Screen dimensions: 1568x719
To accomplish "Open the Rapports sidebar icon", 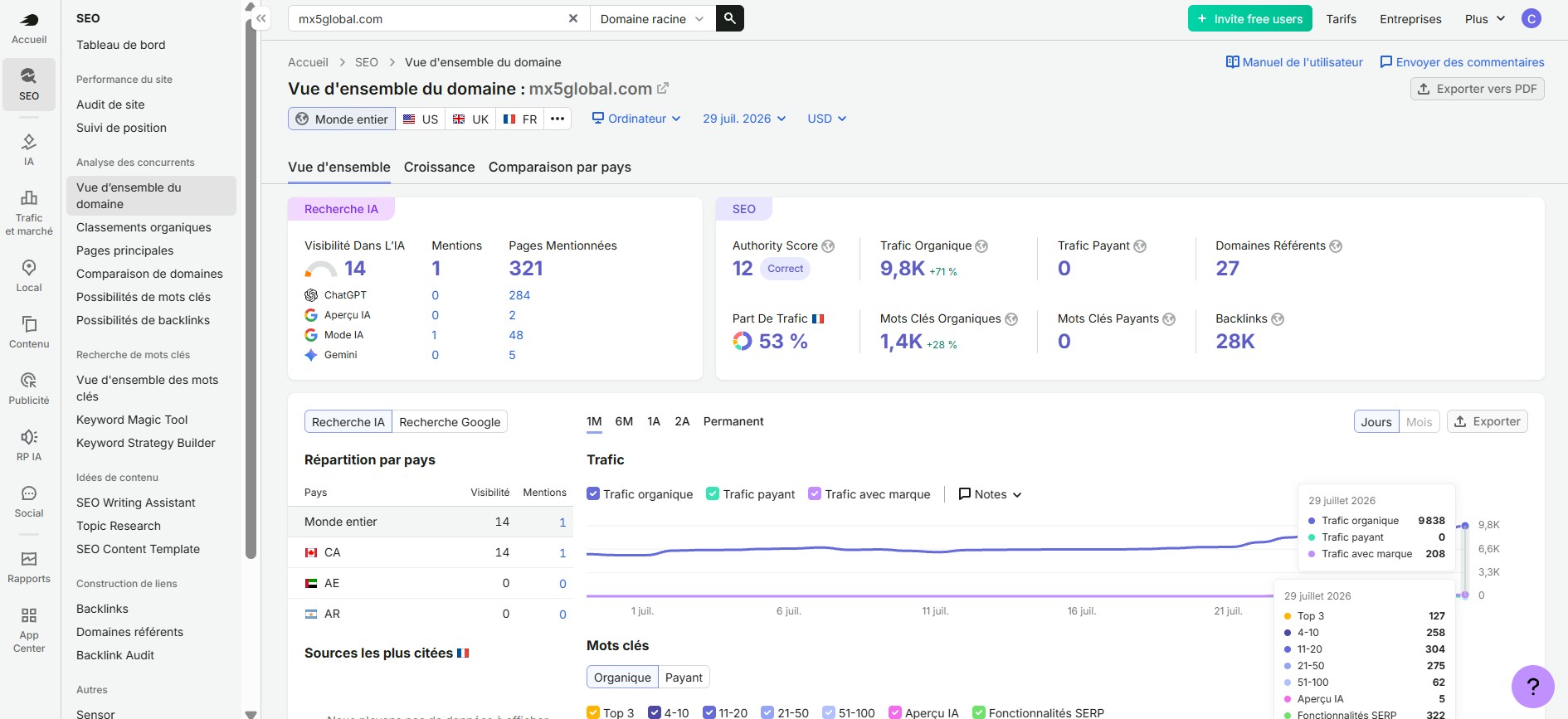I will click(29, 567).
